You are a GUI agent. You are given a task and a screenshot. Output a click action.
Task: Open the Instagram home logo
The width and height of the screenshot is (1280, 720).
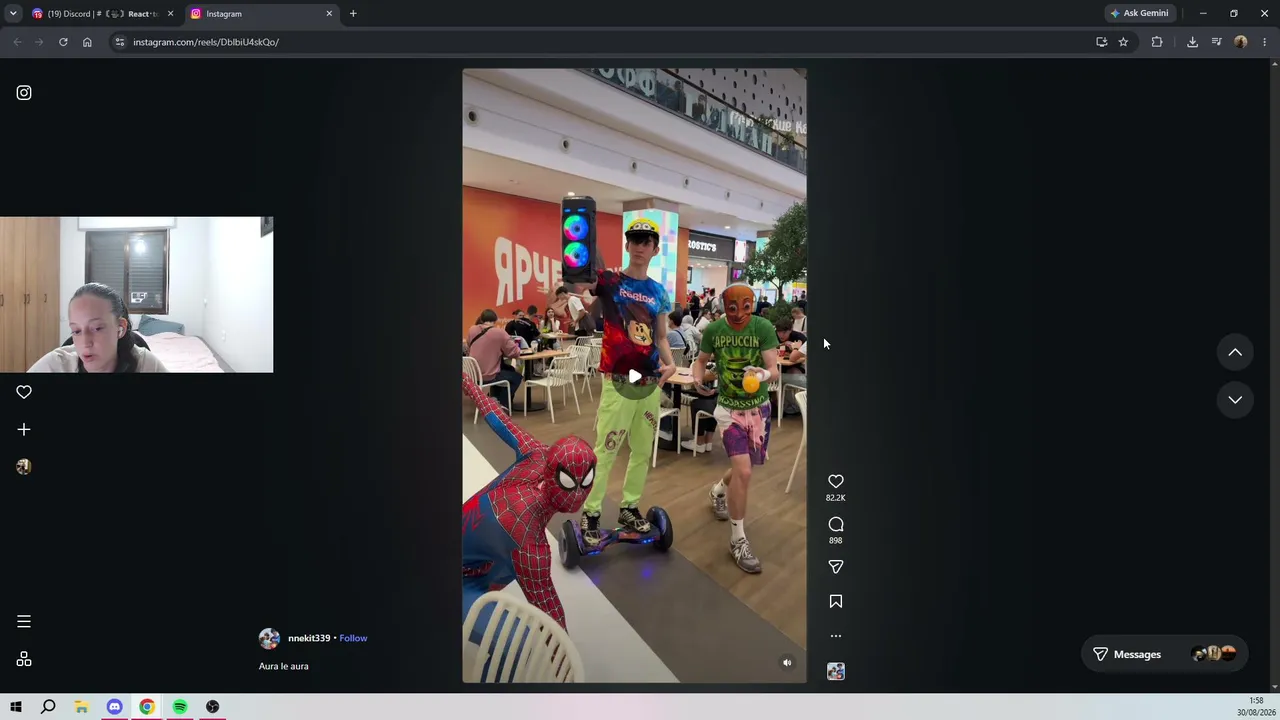pos(24,93)
